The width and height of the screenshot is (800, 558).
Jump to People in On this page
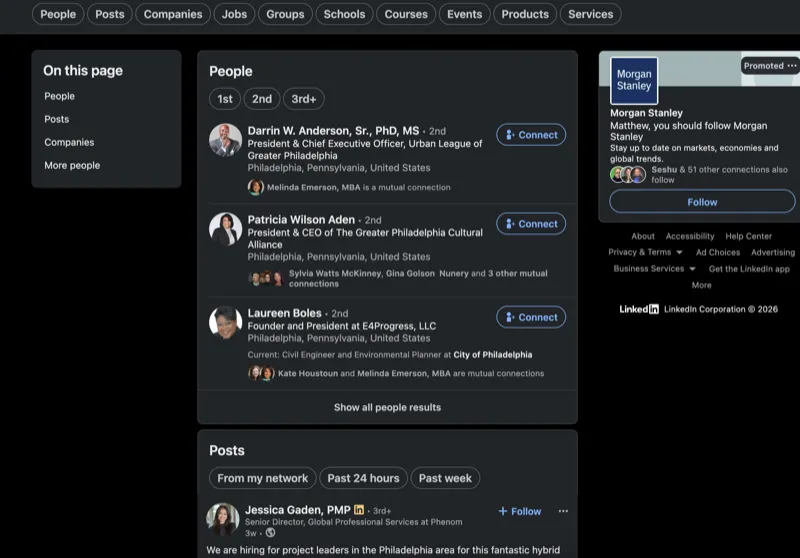pos(59,96)
